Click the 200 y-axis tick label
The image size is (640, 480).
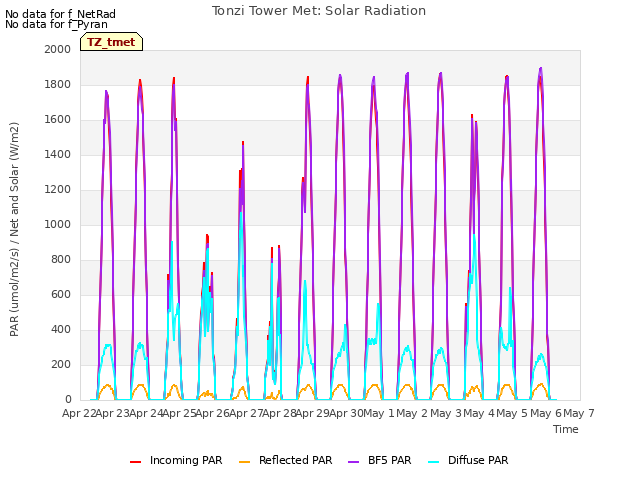coord(61,364)
